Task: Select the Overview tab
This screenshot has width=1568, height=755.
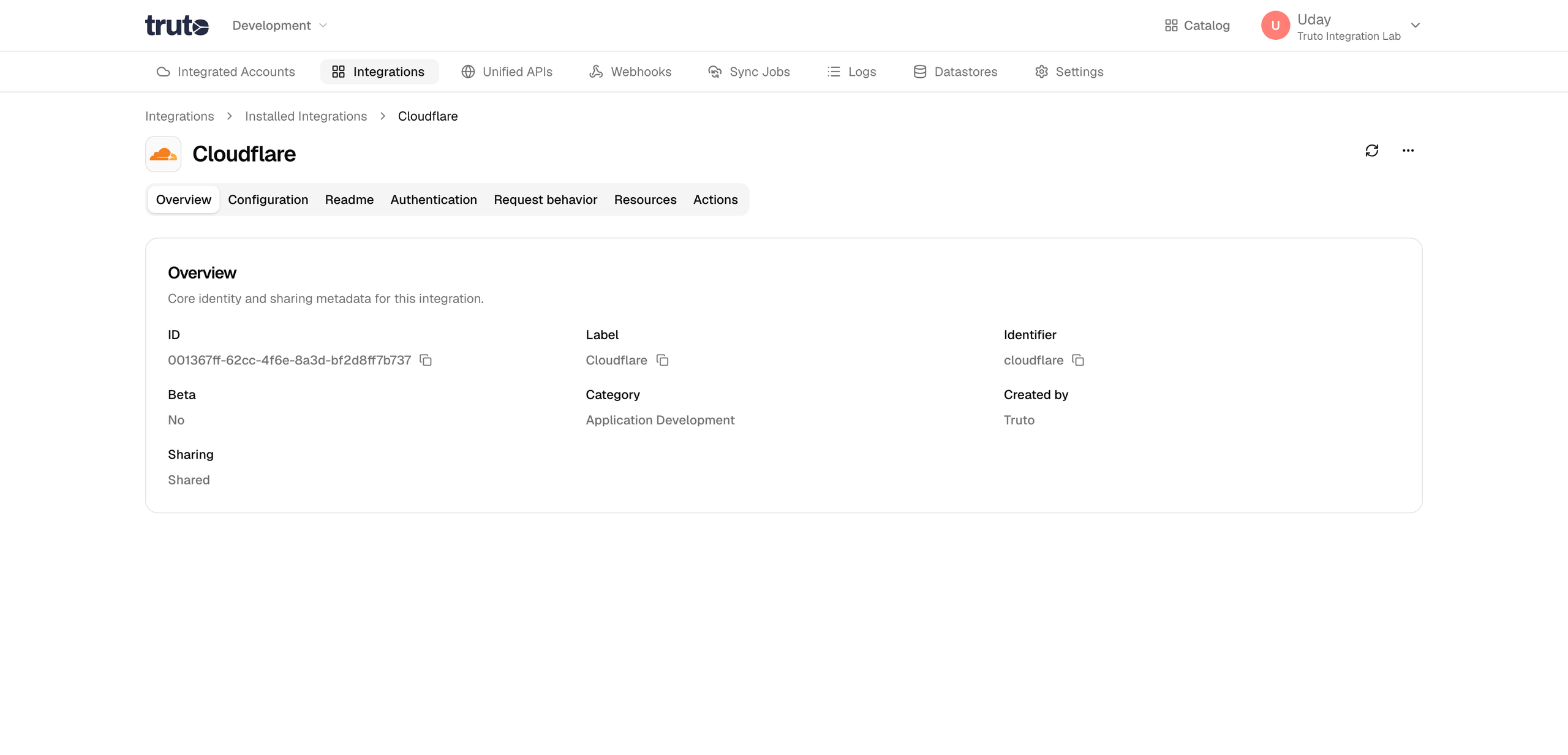Action: [183, 200]
